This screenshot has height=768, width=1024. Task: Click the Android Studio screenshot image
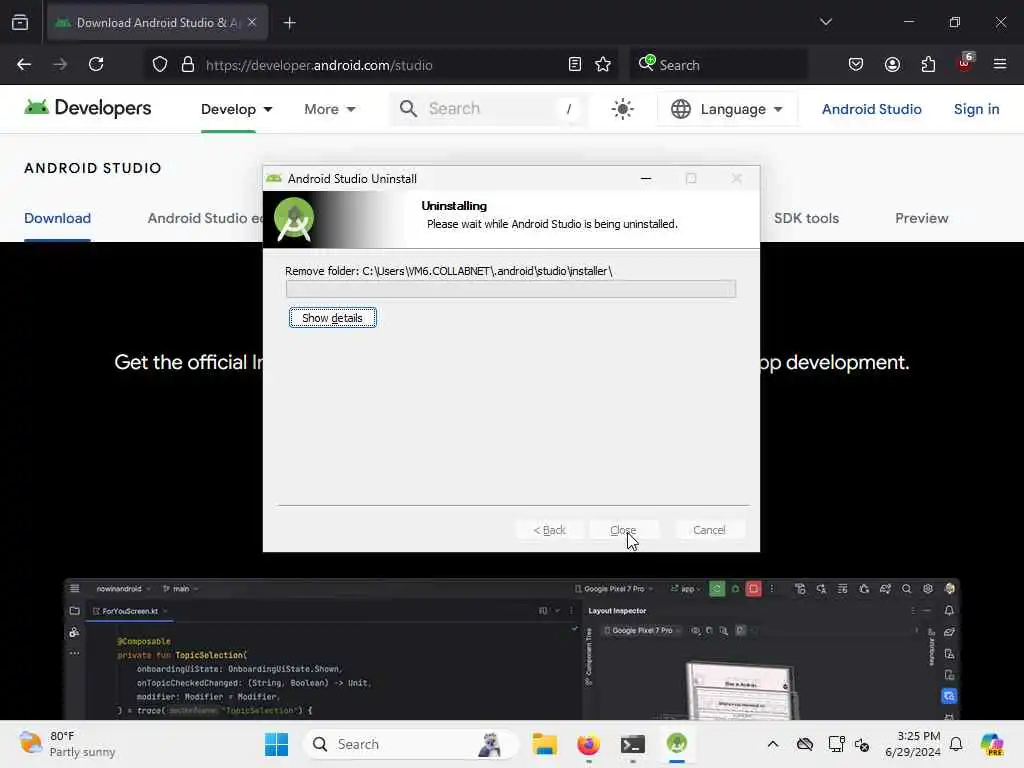[x=511, y=649]
